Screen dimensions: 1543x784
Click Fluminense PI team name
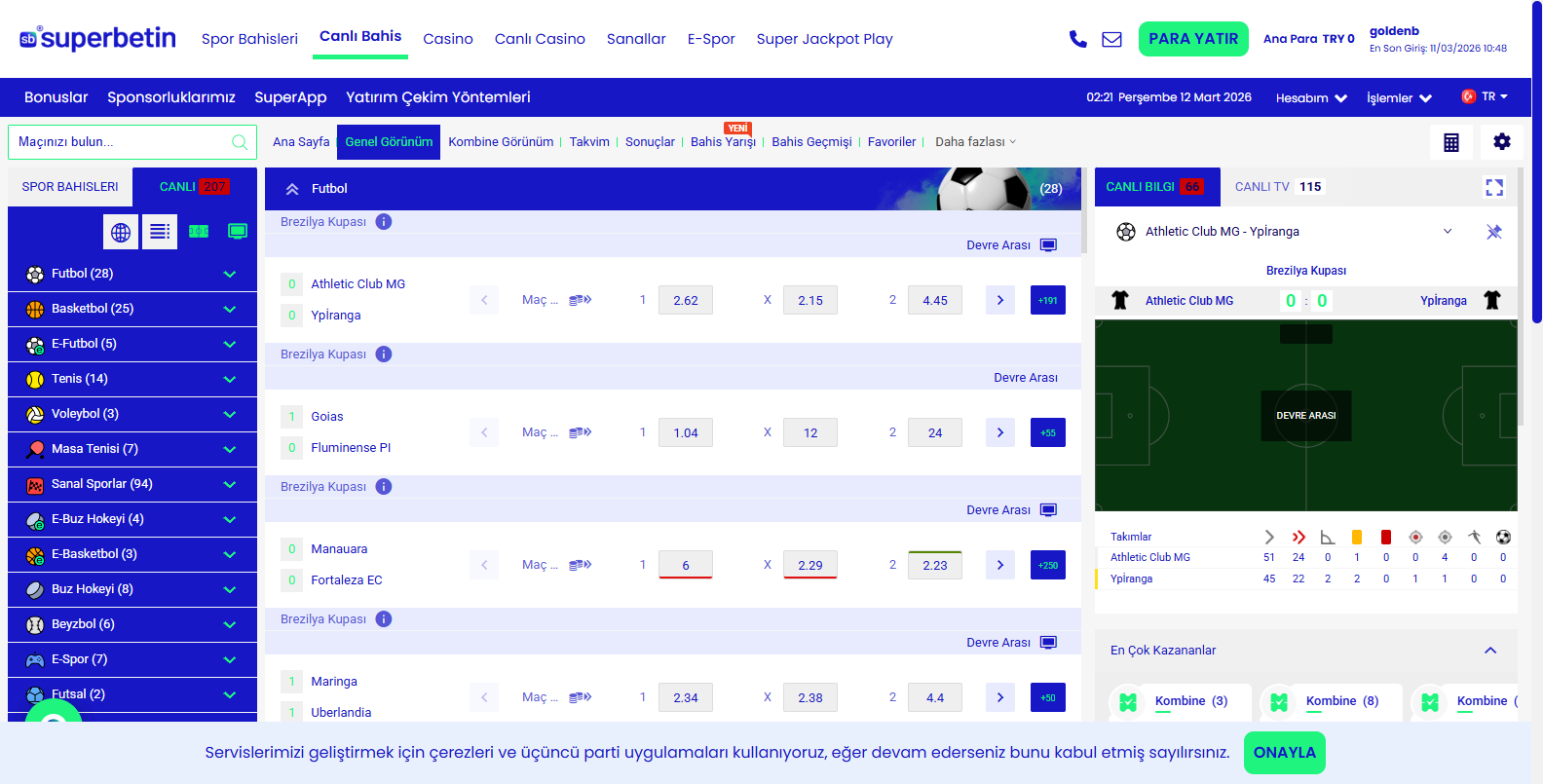[x=351, y=448]
